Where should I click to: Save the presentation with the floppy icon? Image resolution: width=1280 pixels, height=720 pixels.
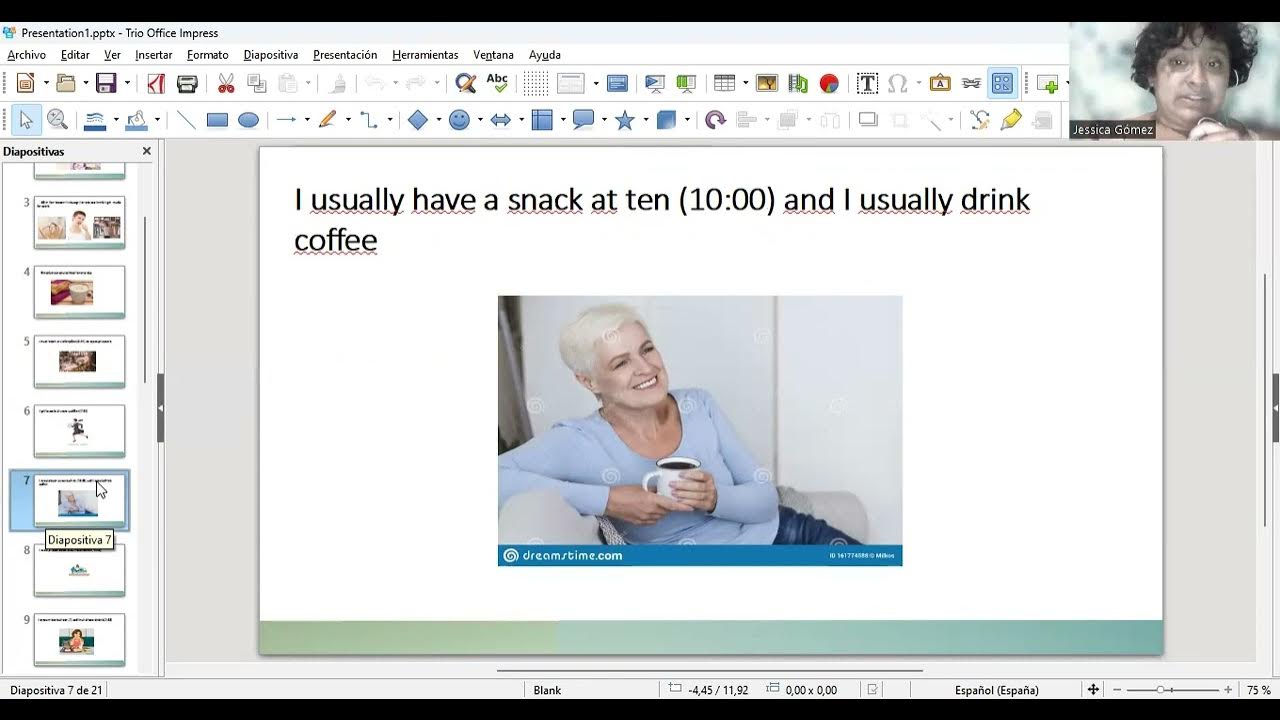click(106, 84)
